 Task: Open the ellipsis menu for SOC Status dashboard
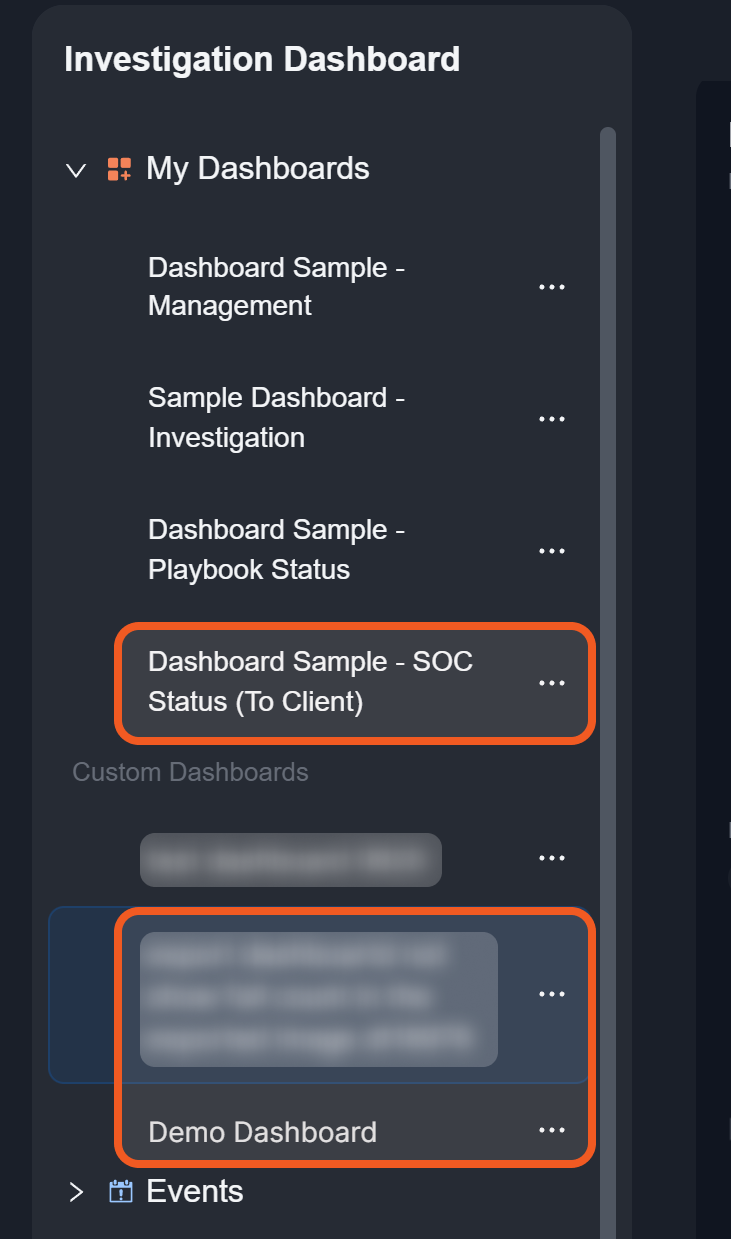point(552,683)
